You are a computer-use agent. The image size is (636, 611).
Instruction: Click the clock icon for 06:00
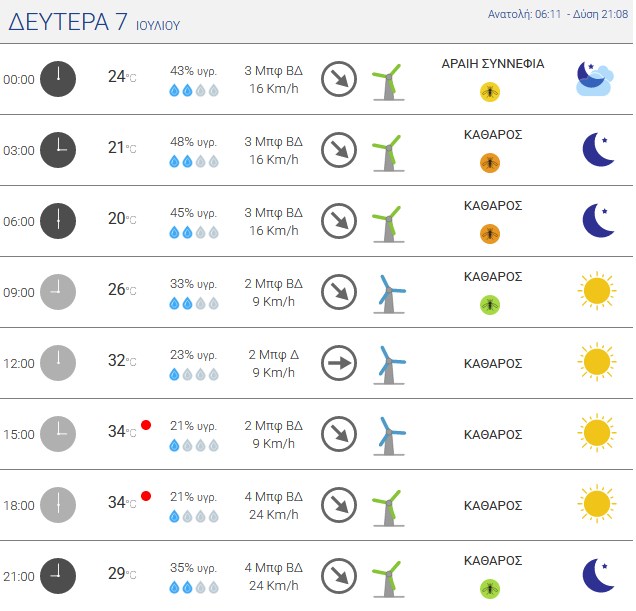click(x=58, y=221)
